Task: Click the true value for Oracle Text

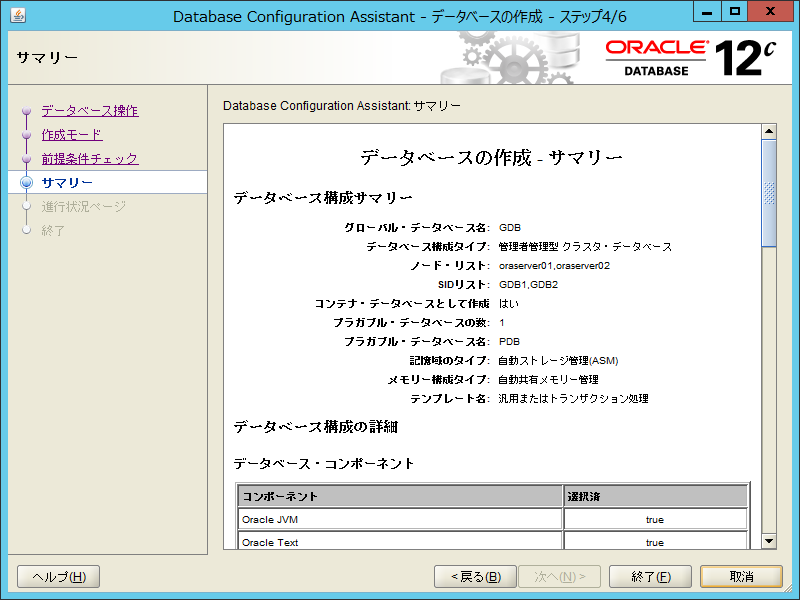Action: [x=656, y=541]
